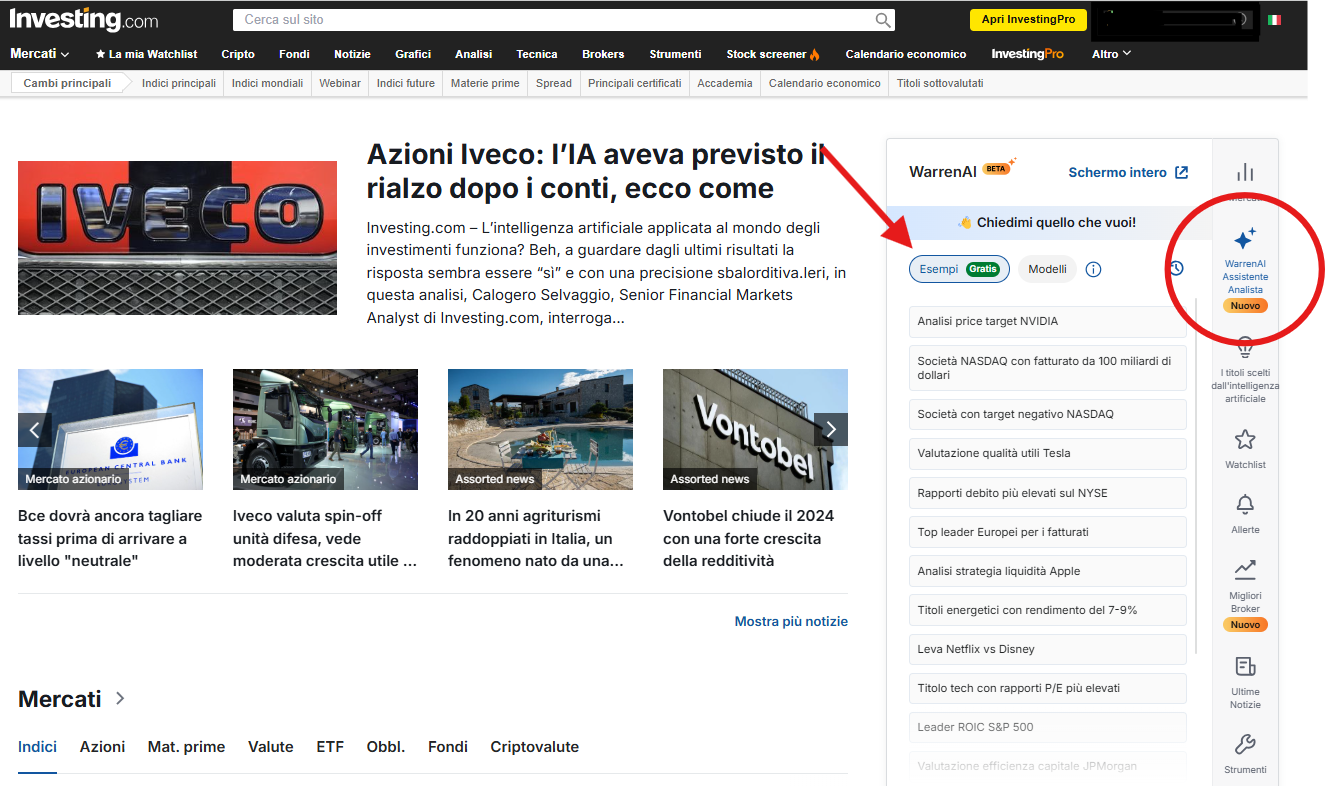Select Analisi strategia liquidità Apple example
This screenshot has height=786, width=1326.
(1047, 571)
